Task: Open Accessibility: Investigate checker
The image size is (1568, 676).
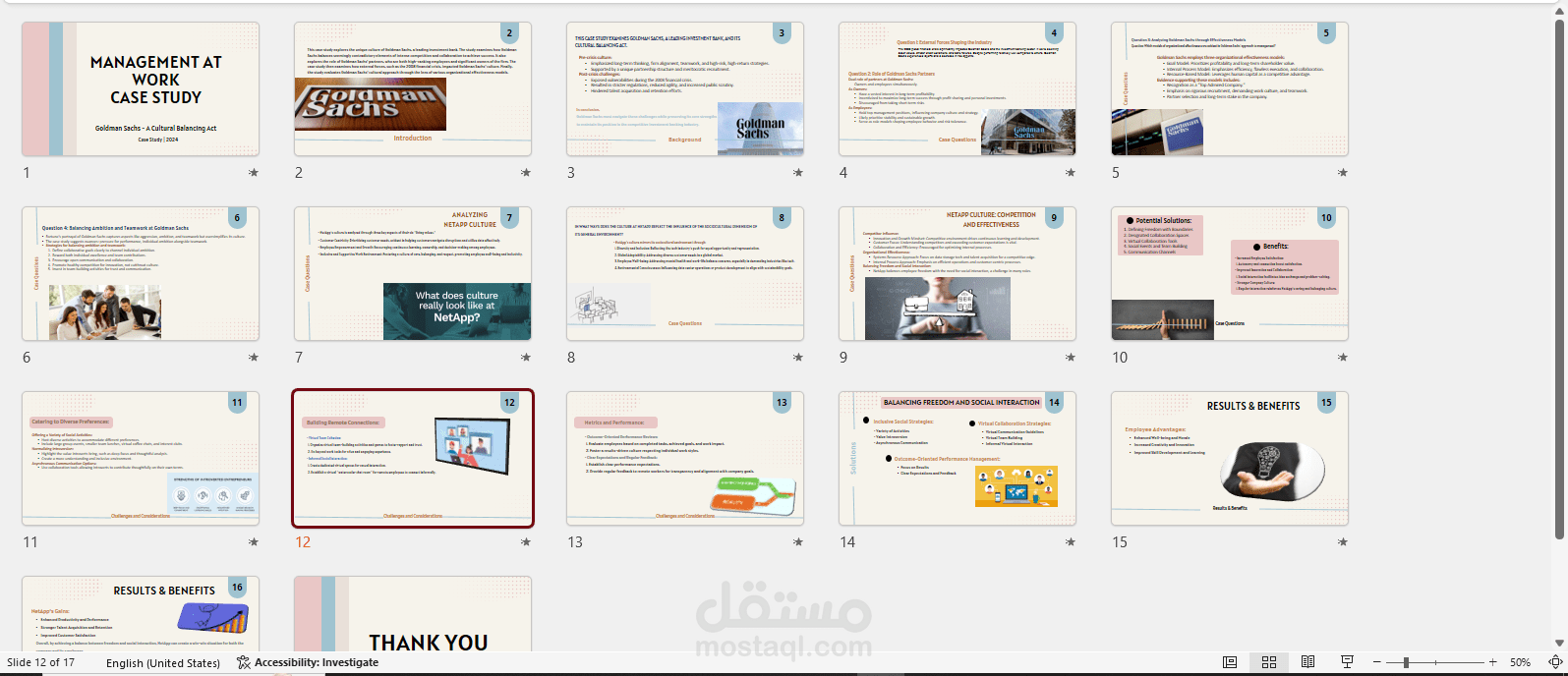Action: tap(308, 662)
